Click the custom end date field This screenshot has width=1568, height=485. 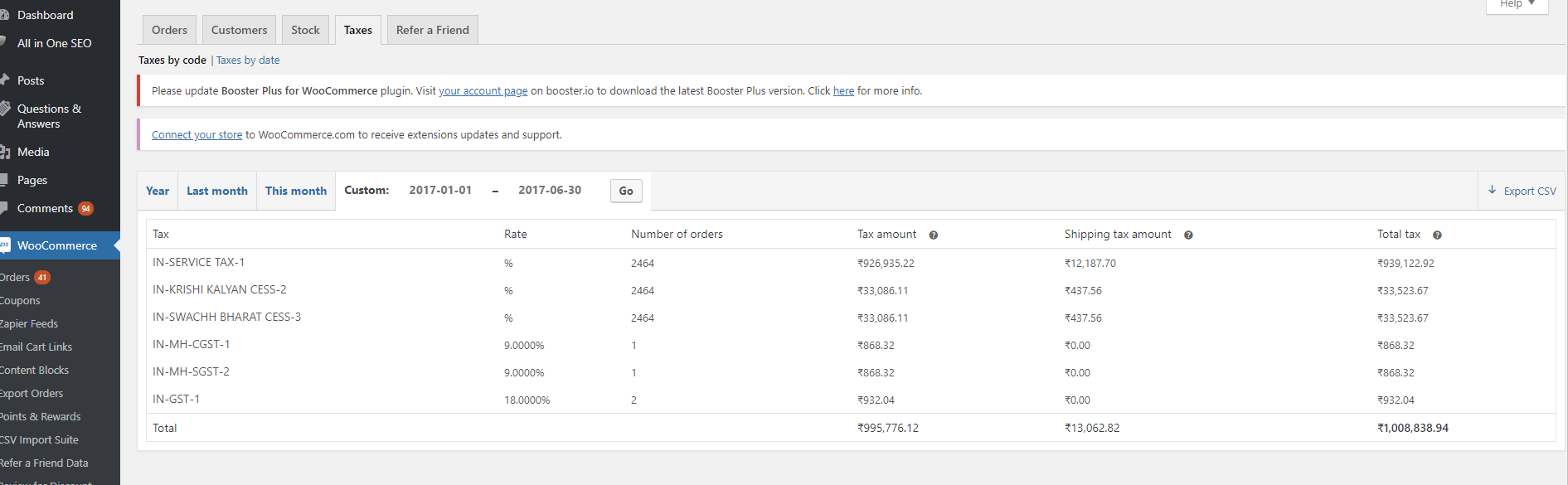pos(550,190)
